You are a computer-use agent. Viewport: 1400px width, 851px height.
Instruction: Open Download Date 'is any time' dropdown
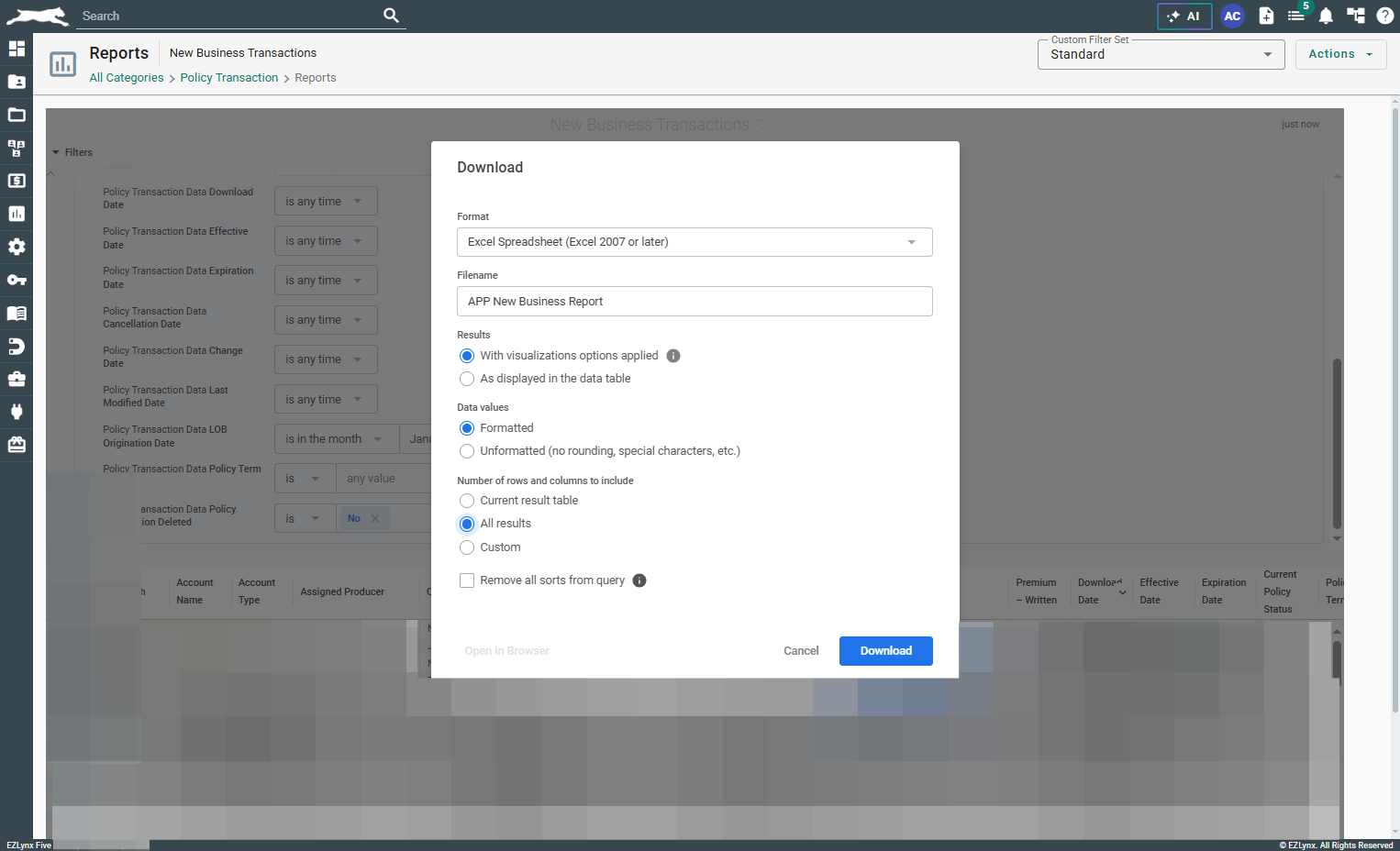pos(326,202)
